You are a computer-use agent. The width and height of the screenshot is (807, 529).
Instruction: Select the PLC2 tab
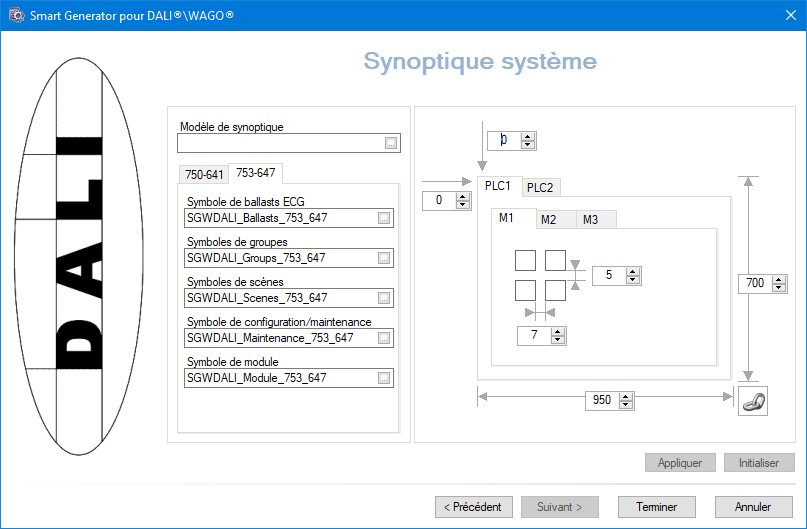540,188
